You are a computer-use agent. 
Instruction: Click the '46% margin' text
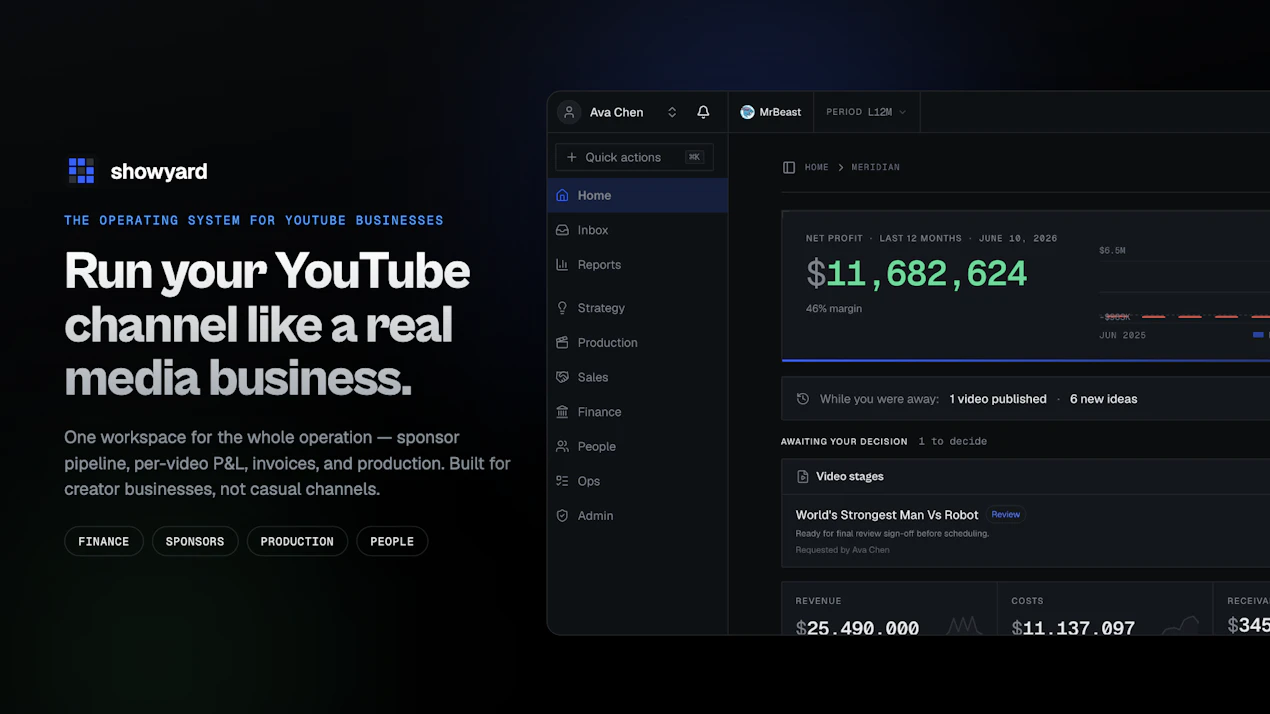click(834, 309)
